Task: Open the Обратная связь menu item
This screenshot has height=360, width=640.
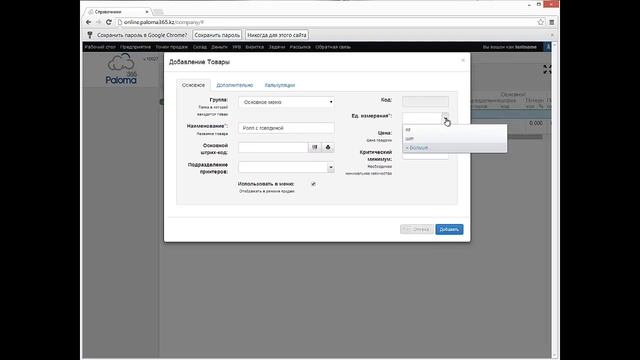Action: [333, 47]
